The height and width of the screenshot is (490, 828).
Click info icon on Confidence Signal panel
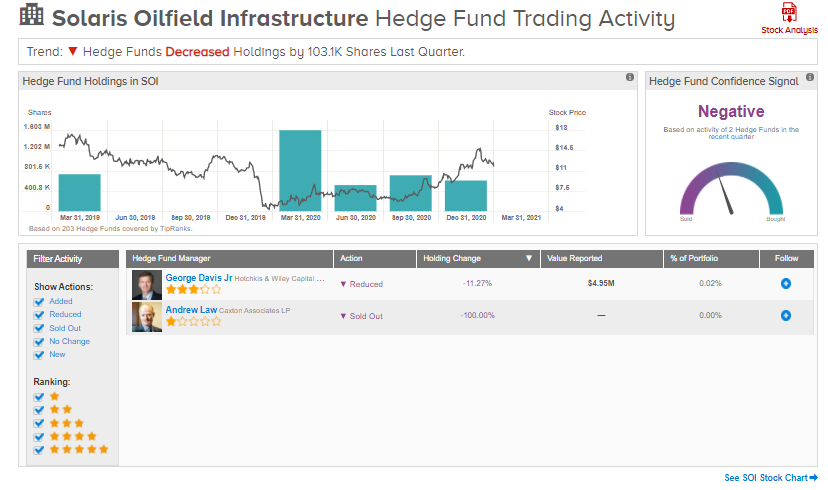(x=811, y=77)
